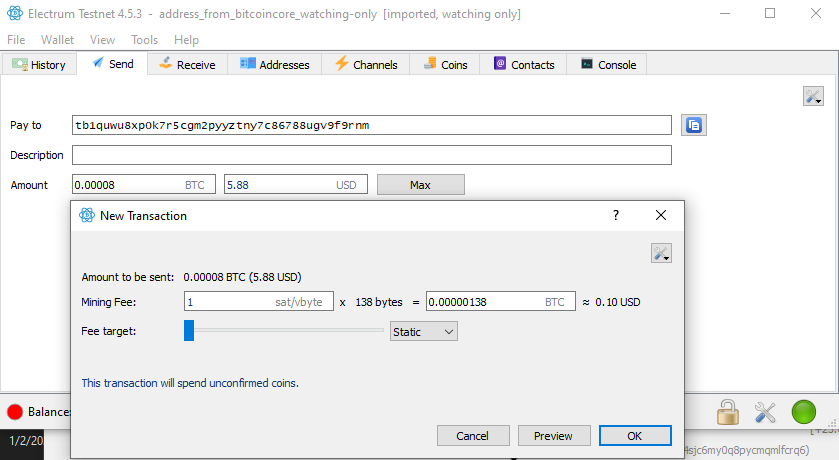Switch to the History tab
Screen dimensions: 839x460
pyautogui.click(x=39, y=64)
